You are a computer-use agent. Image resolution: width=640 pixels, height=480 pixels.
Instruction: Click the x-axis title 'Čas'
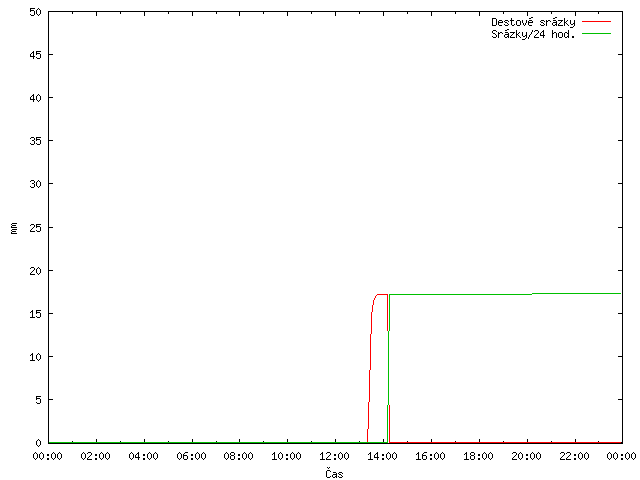(334, 473)
